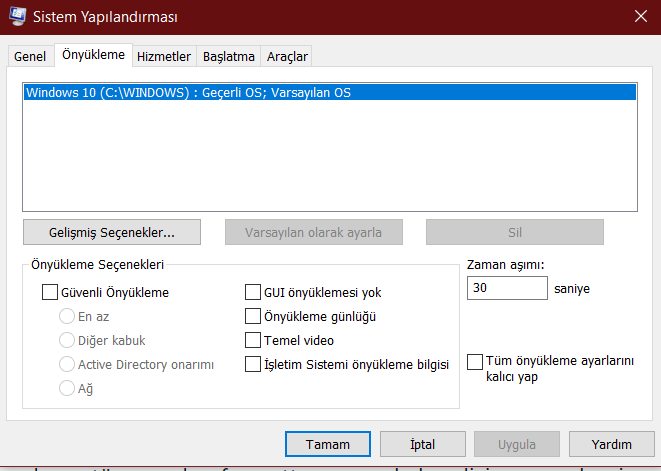Enable Güvenli Önyükleme checkbox
The height and width of the screenshot is (471, 661).
tap(50, 292)
